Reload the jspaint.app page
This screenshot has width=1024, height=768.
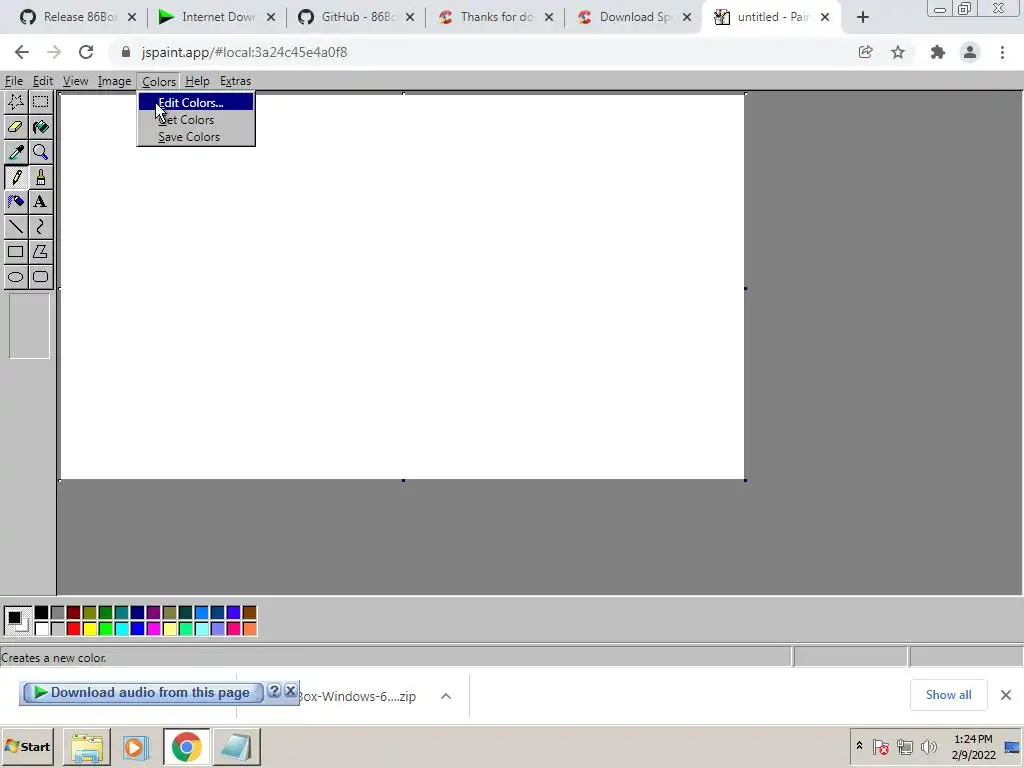[x=86, y=52]
